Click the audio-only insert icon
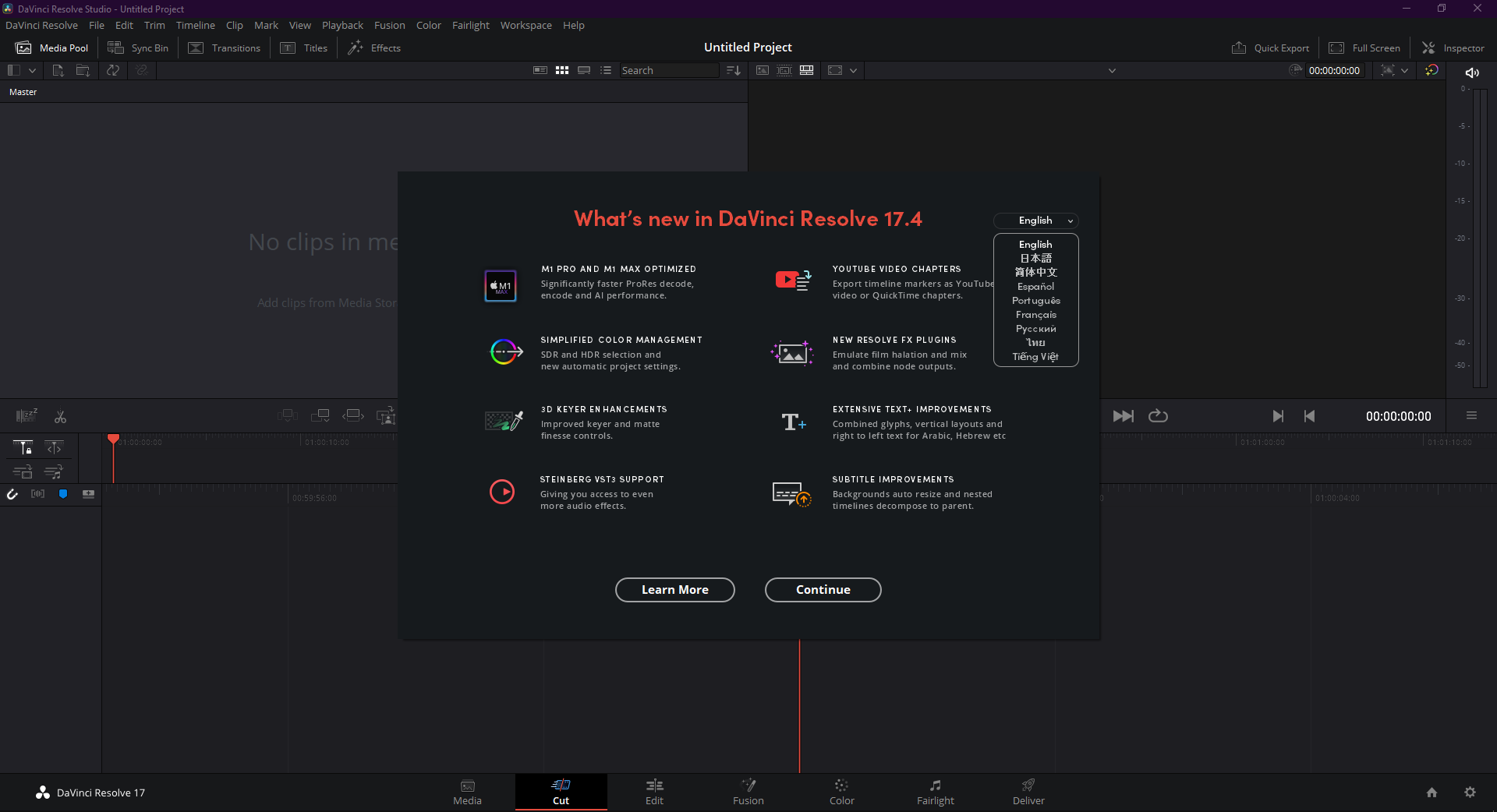The image size is (1497, 812). point(54,472)
